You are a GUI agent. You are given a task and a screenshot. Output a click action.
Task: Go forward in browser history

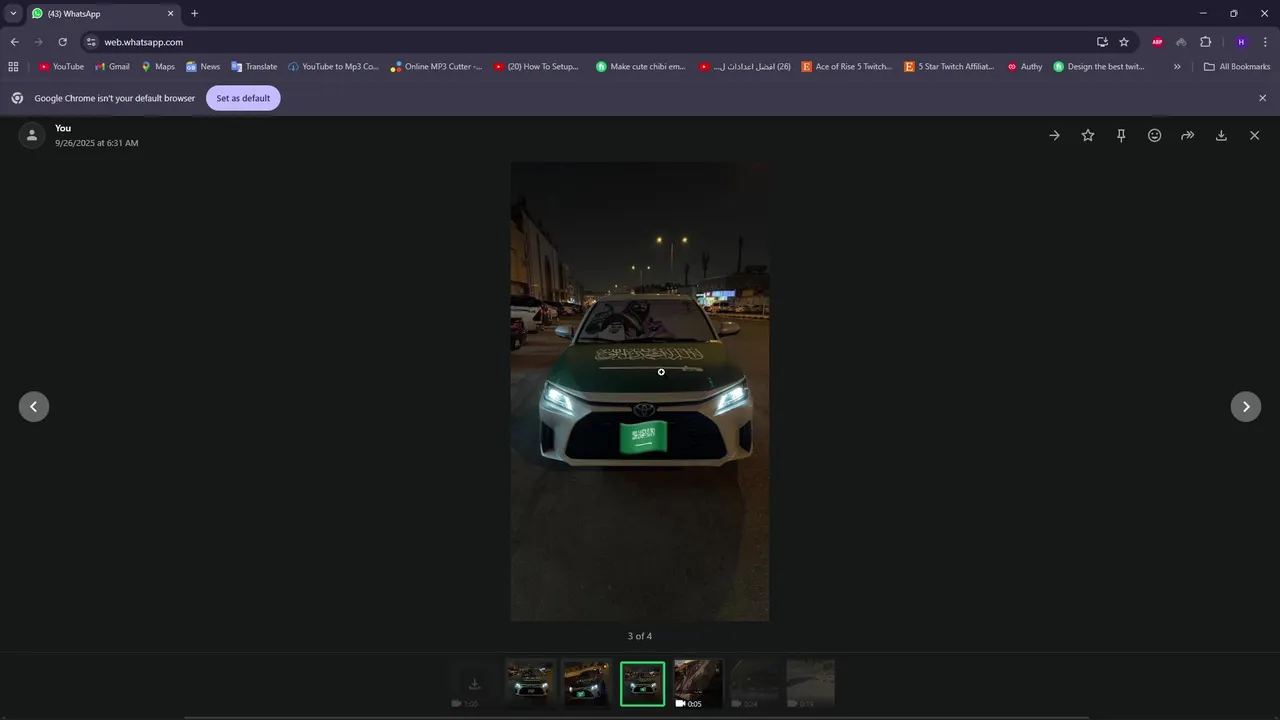click(x=38, y=42)
